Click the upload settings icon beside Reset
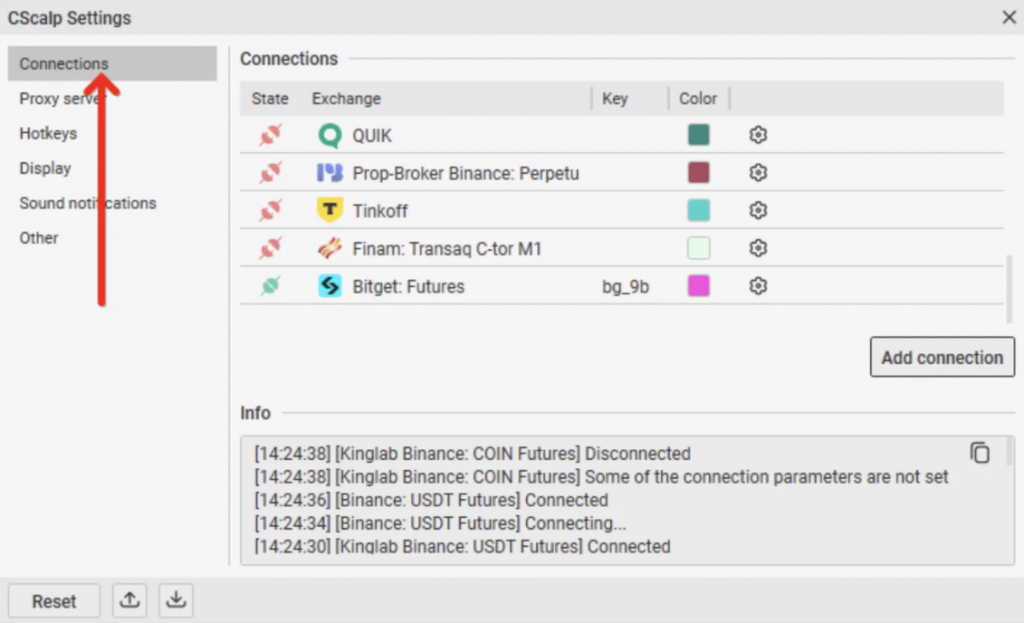This screenshot has width=1024, height=623. tap(130, 600)
